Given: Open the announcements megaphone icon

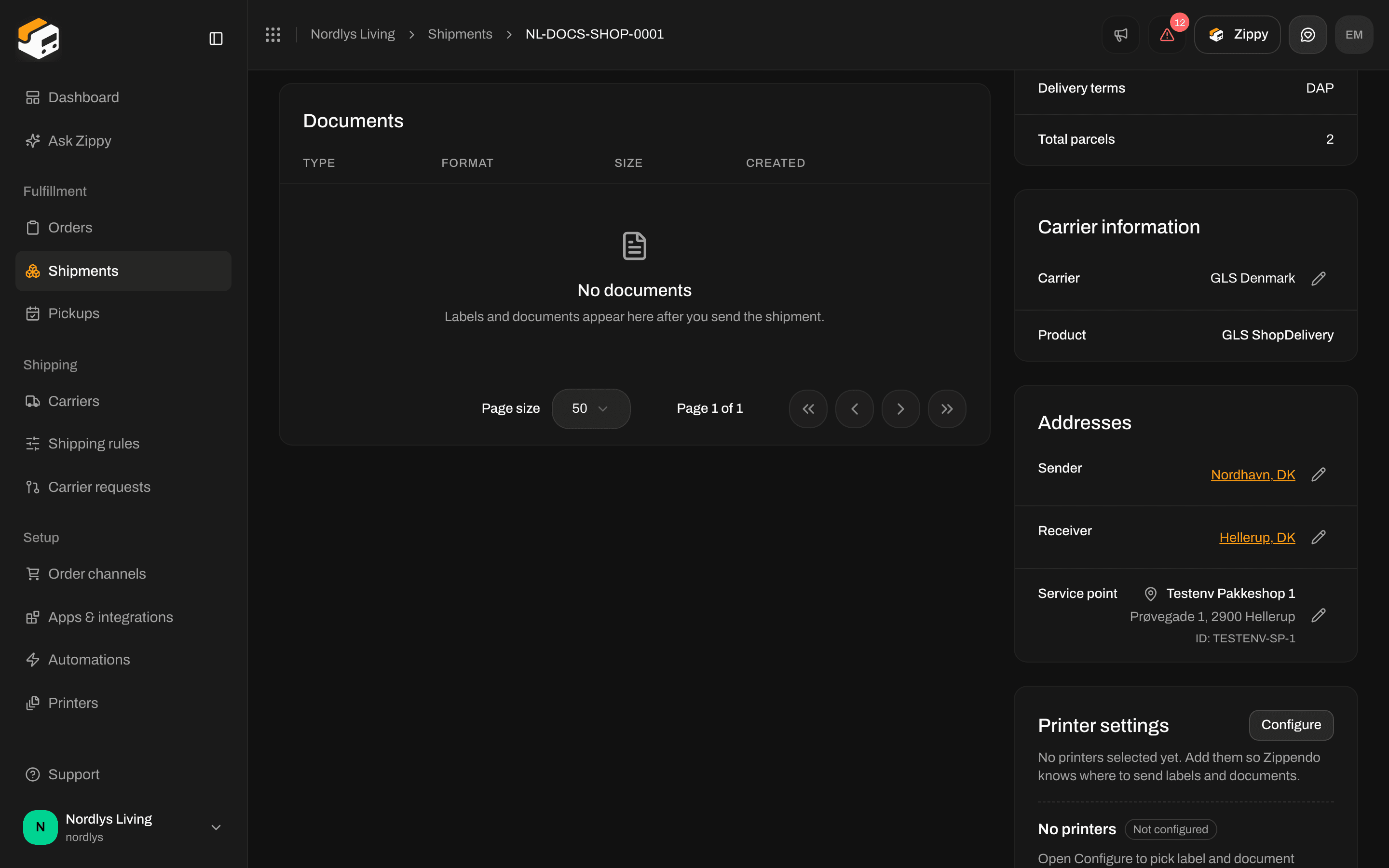Looking at the screenshot, I should tap(1120, 34).
